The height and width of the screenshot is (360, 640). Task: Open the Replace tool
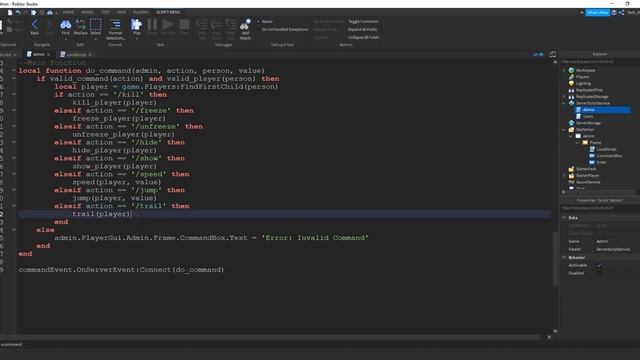click(80, 25)
